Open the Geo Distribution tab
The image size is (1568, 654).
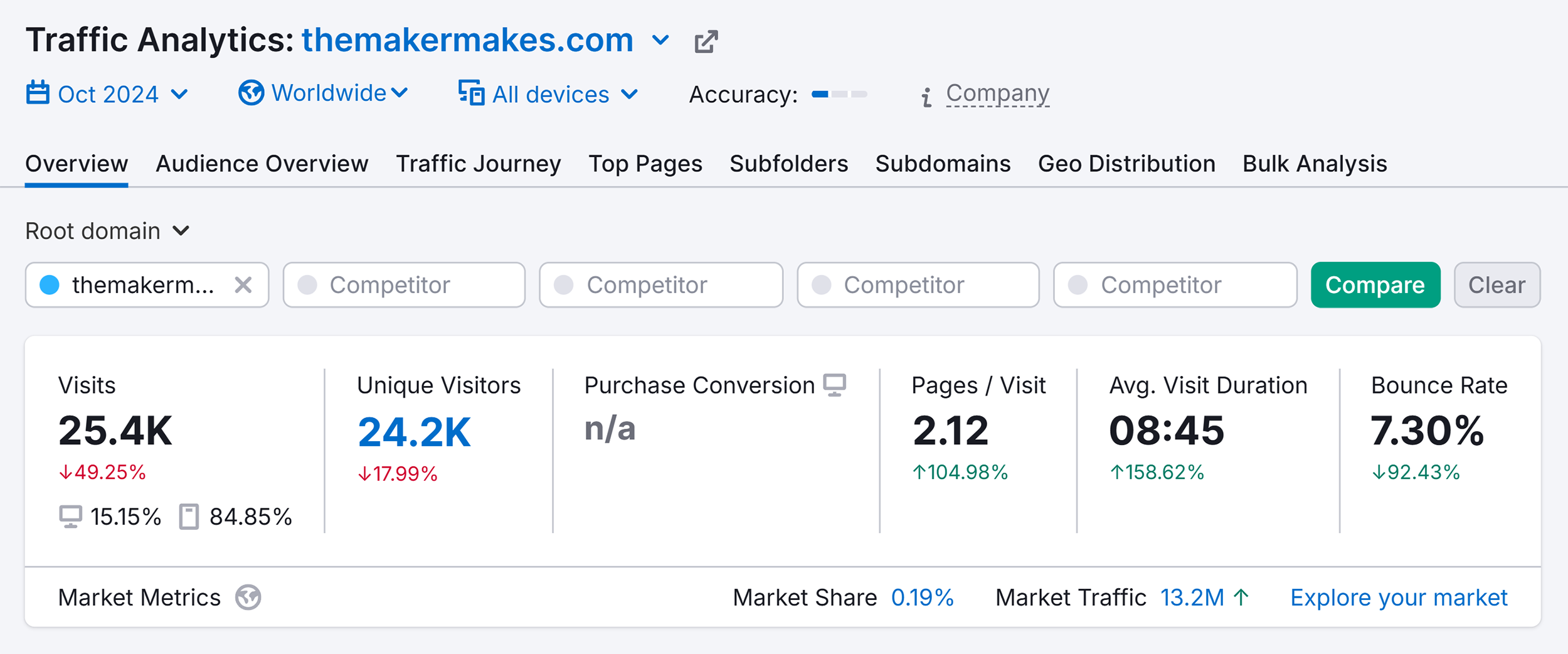[x=1127, y=164]
